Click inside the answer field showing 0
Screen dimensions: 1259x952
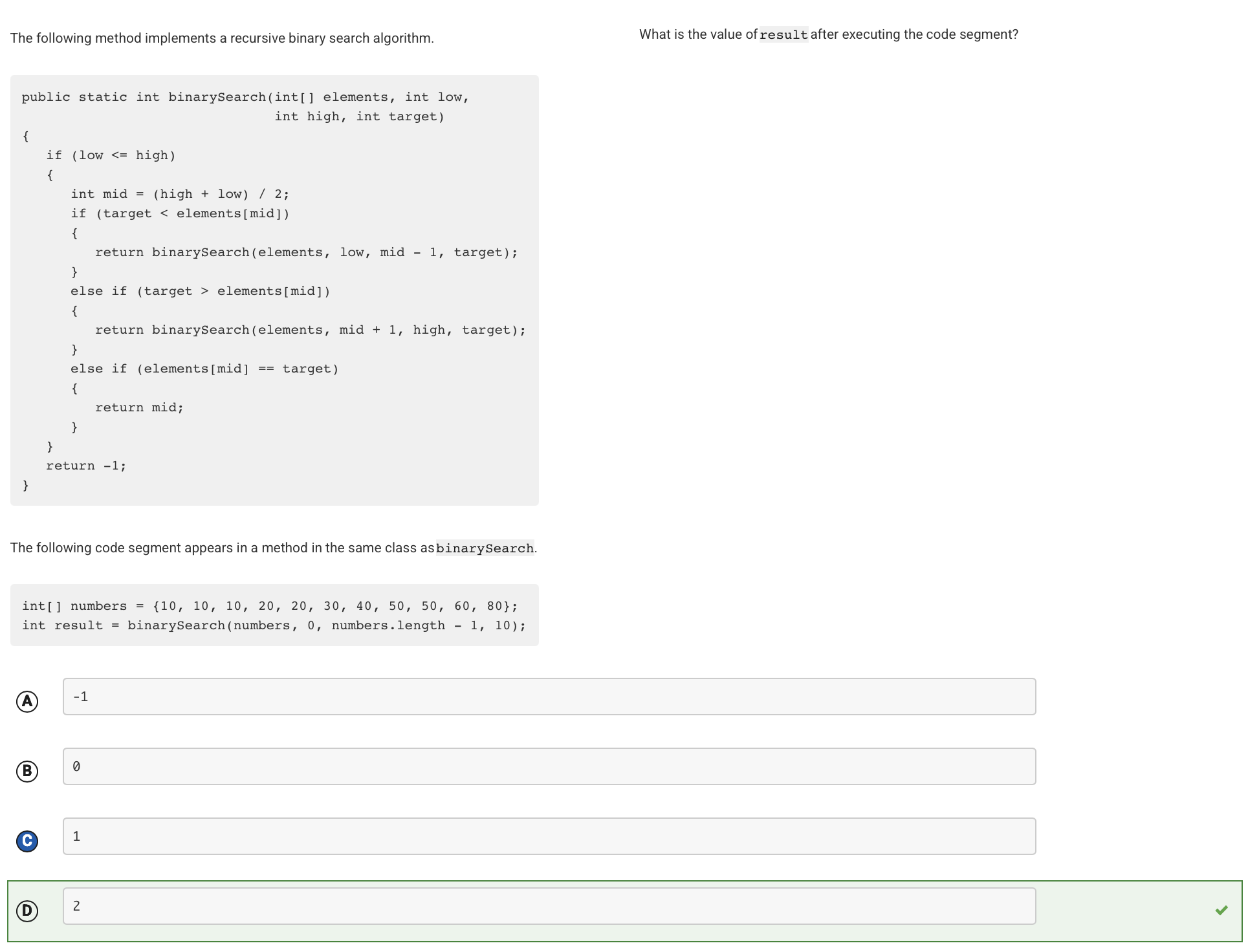549,766
